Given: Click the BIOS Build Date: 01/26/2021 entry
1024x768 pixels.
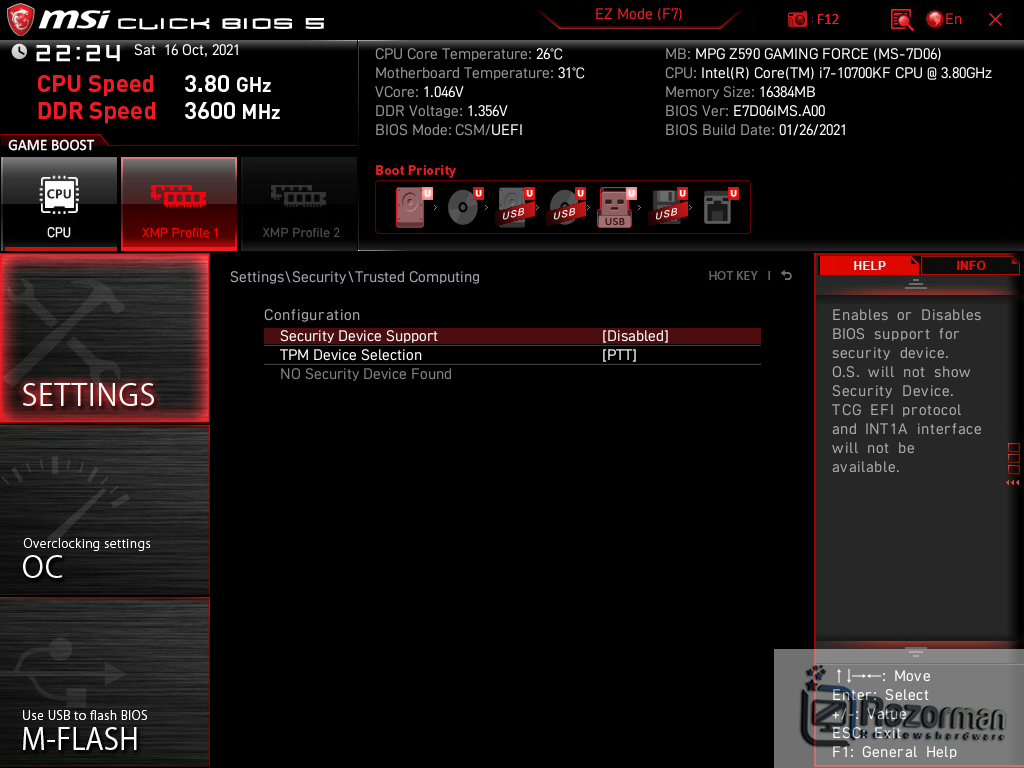Looking at the screenshot, I should tap(755, 130).
